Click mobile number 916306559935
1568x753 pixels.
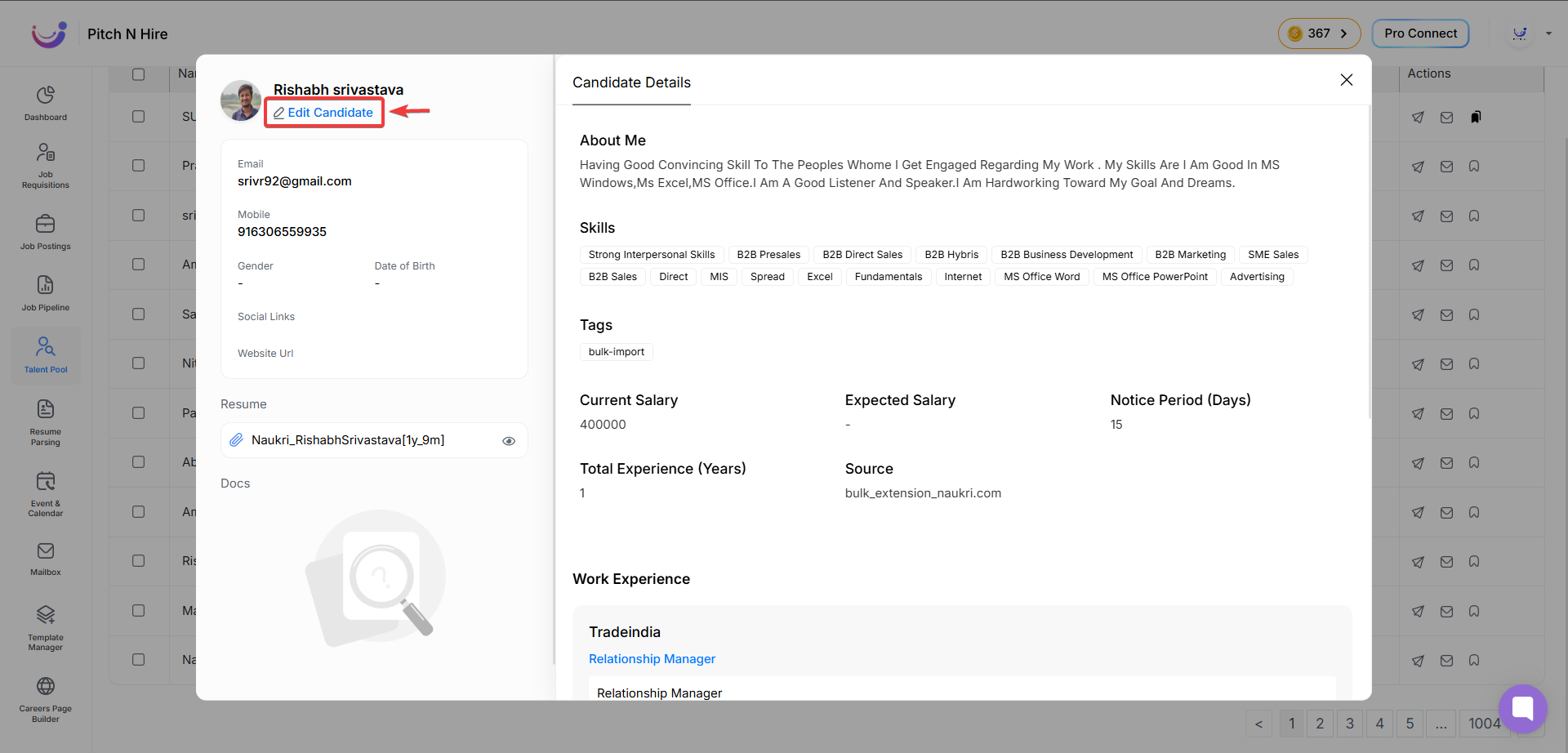[x=282, y=232]
